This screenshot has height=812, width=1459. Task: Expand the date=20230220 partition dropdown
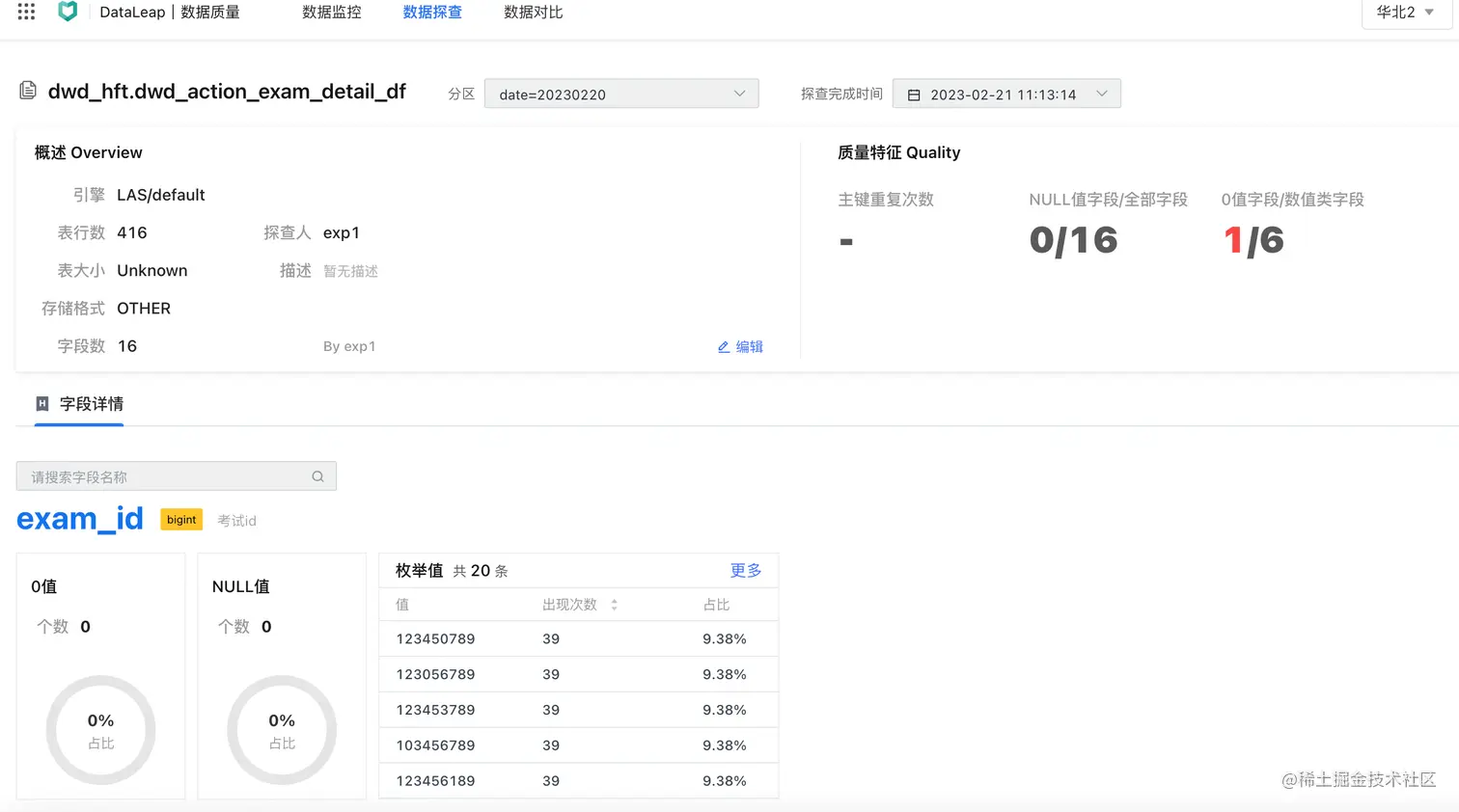click(621, 94)
